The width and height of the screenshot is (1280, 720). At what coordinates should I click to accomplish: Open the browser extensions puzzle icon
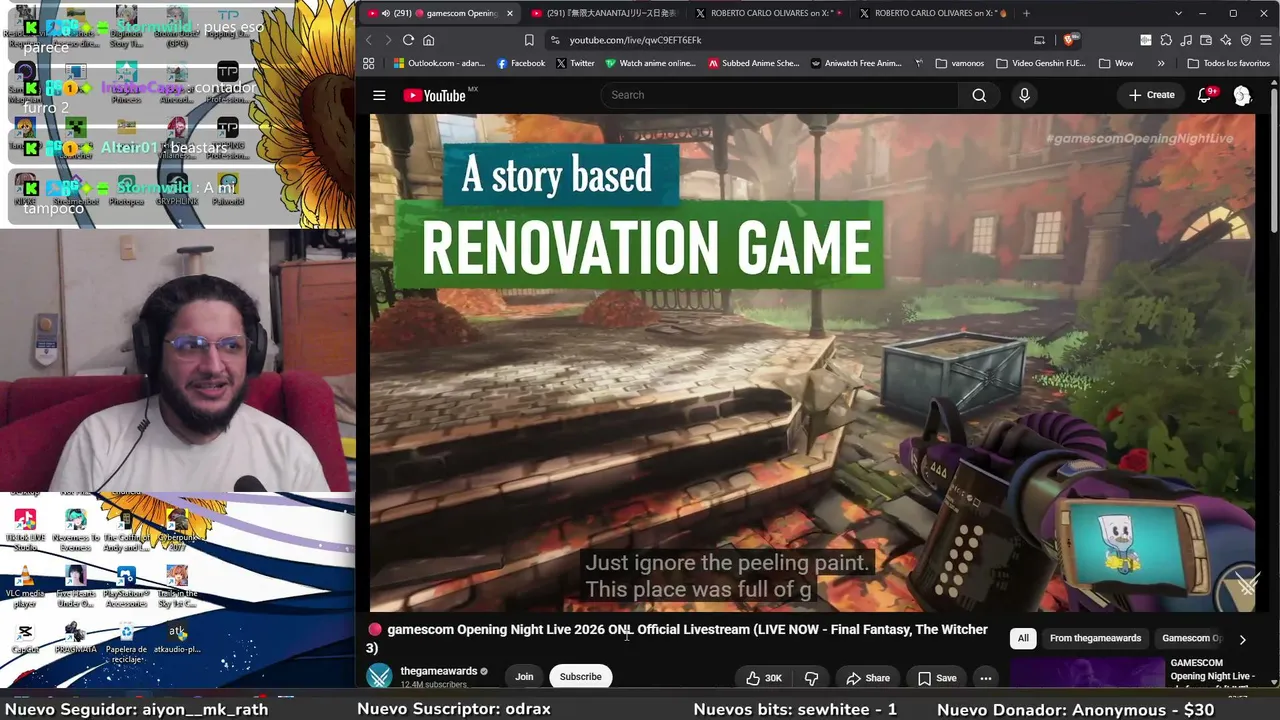click(1166, 40)
